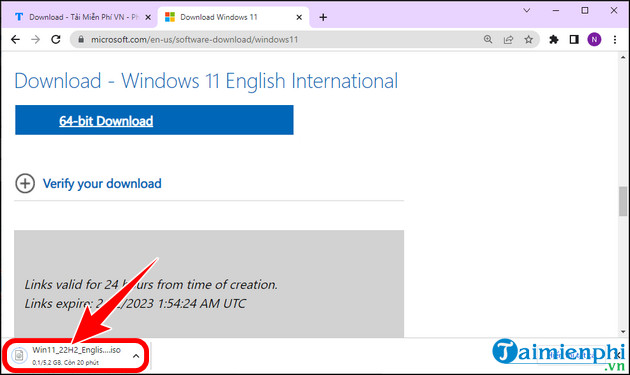Minimize the browser window
Screen dimensions: 630x375
click(x=556, y=10)
